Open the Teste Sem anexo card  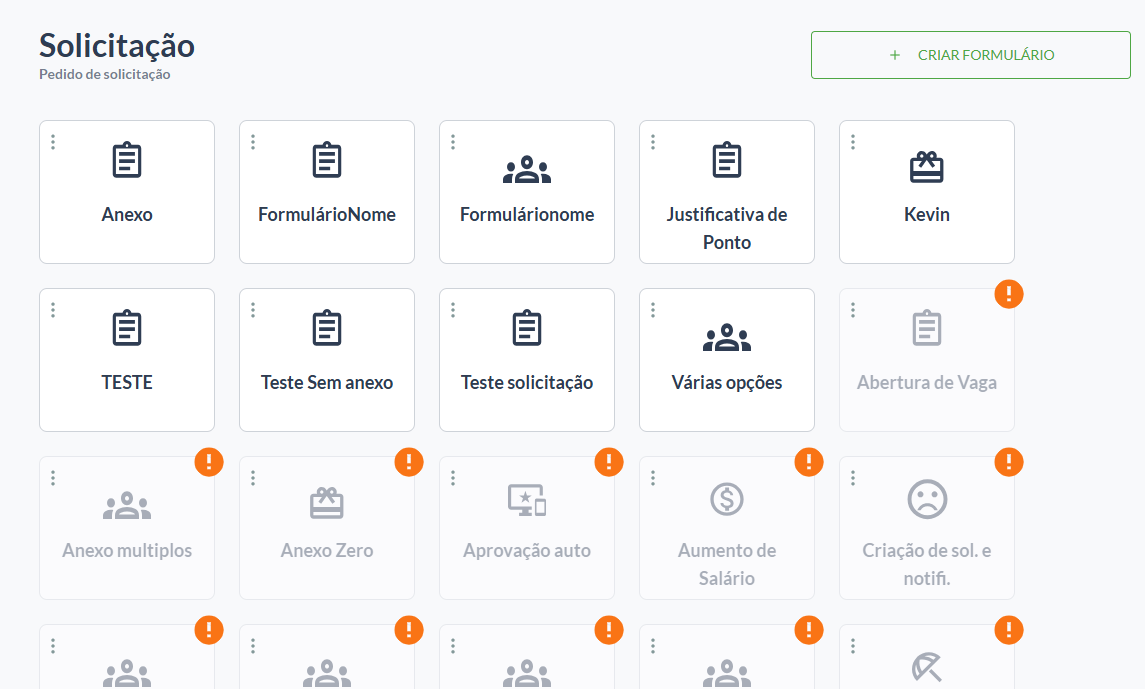point(327,360)
